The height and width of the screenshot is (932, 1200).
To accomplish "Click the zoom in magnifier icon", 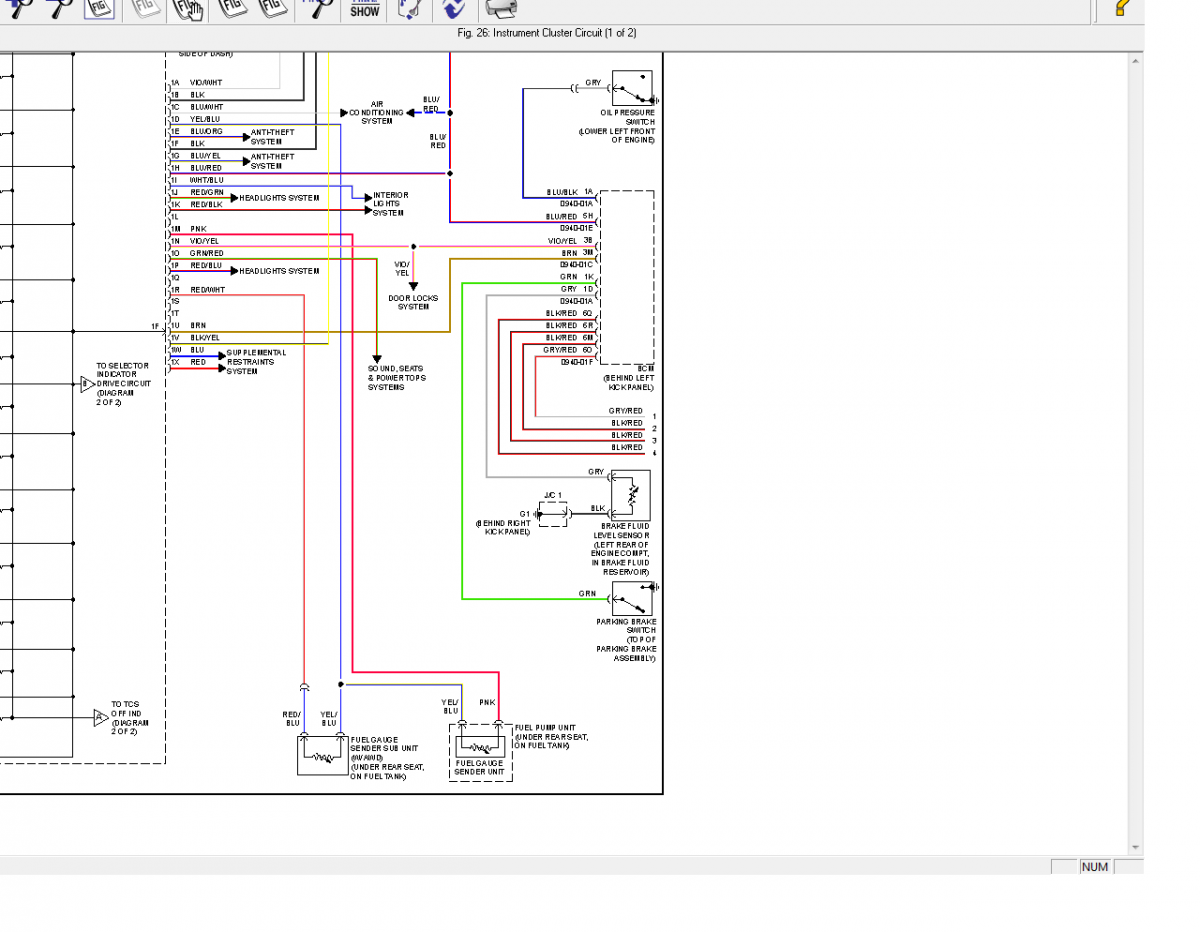I will pos(18,8).
